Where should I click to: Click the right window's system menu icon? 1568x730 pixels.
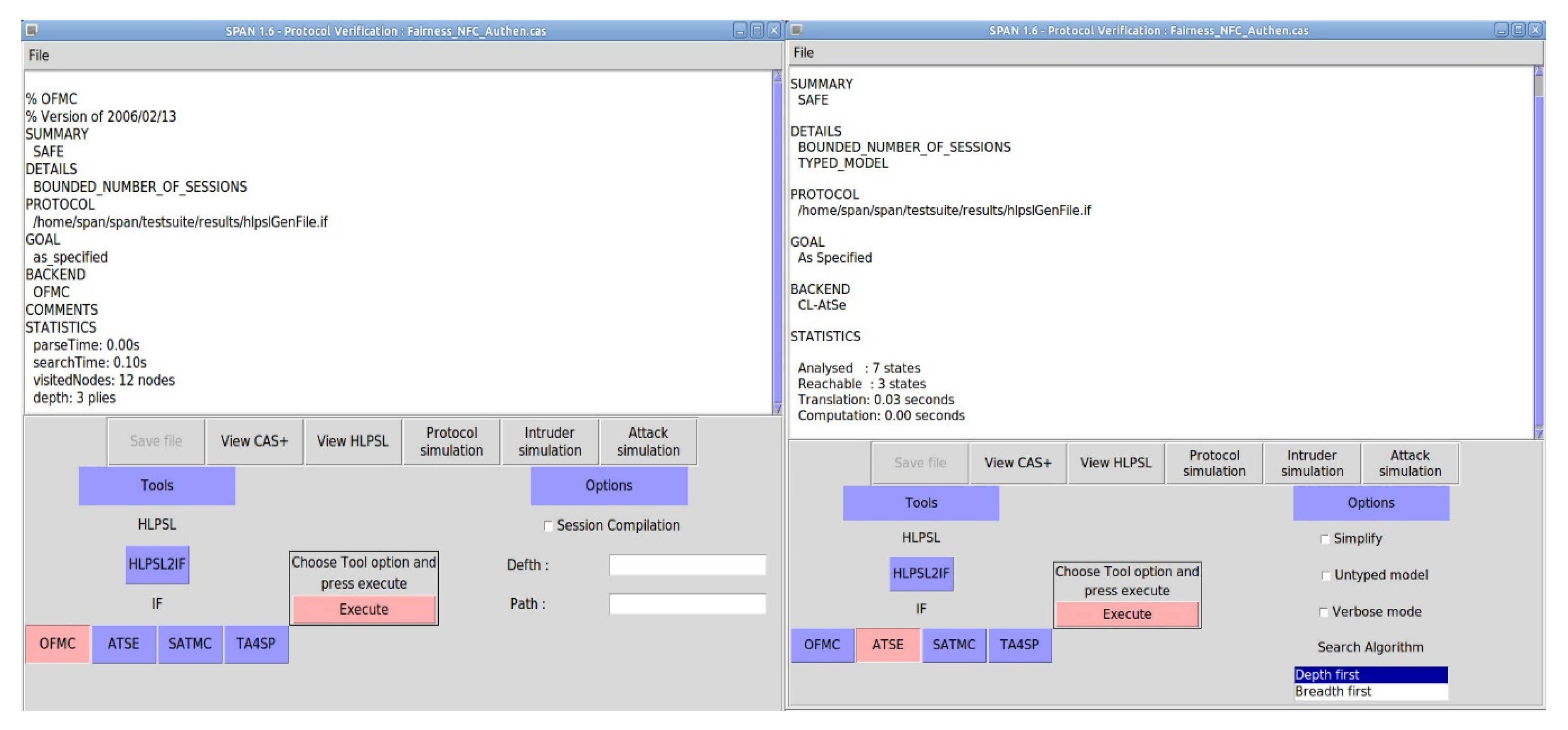tap(796, 29)
